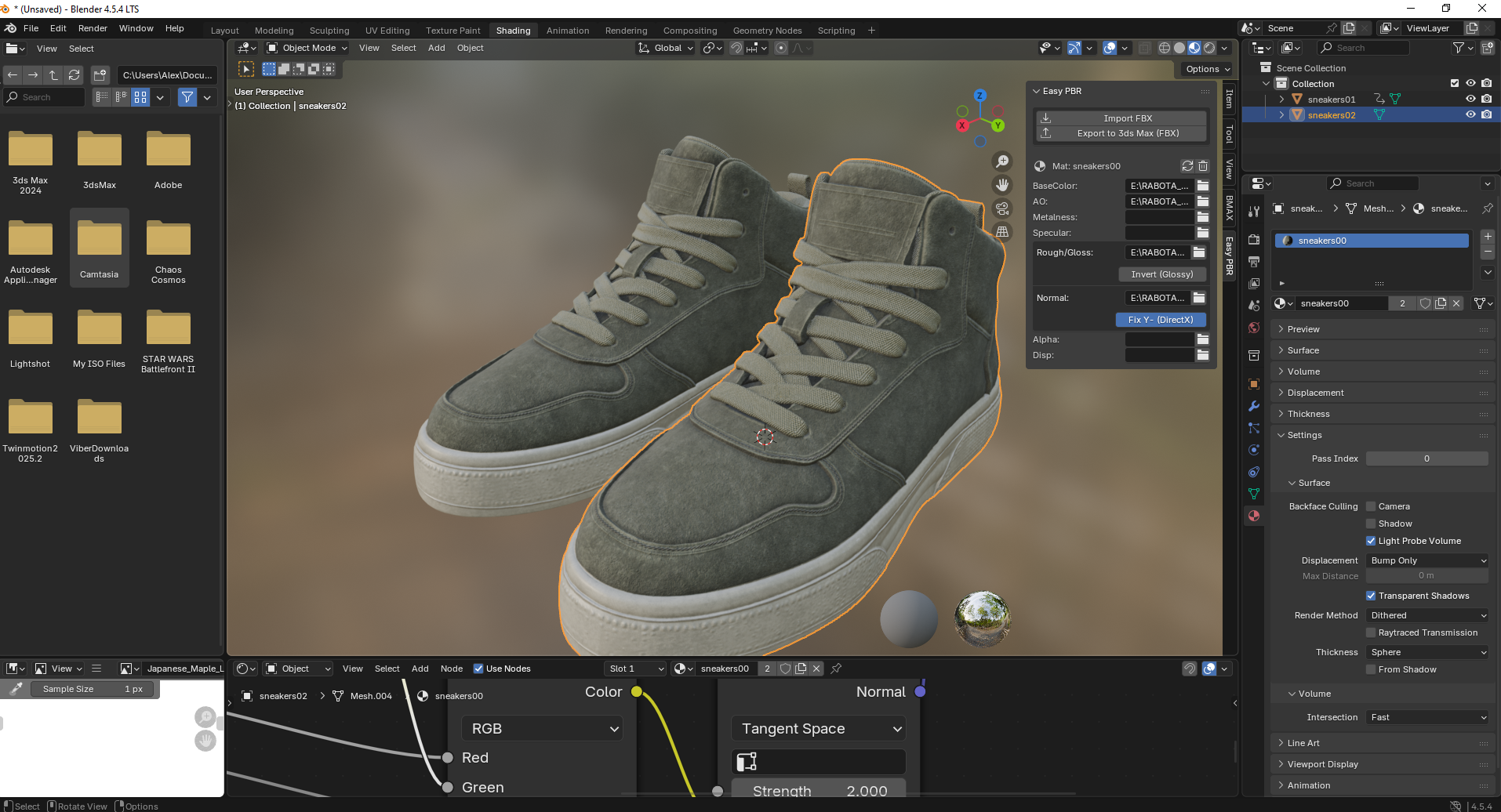Enable Backface Culling Camera checkbox

coord(1371,506)
